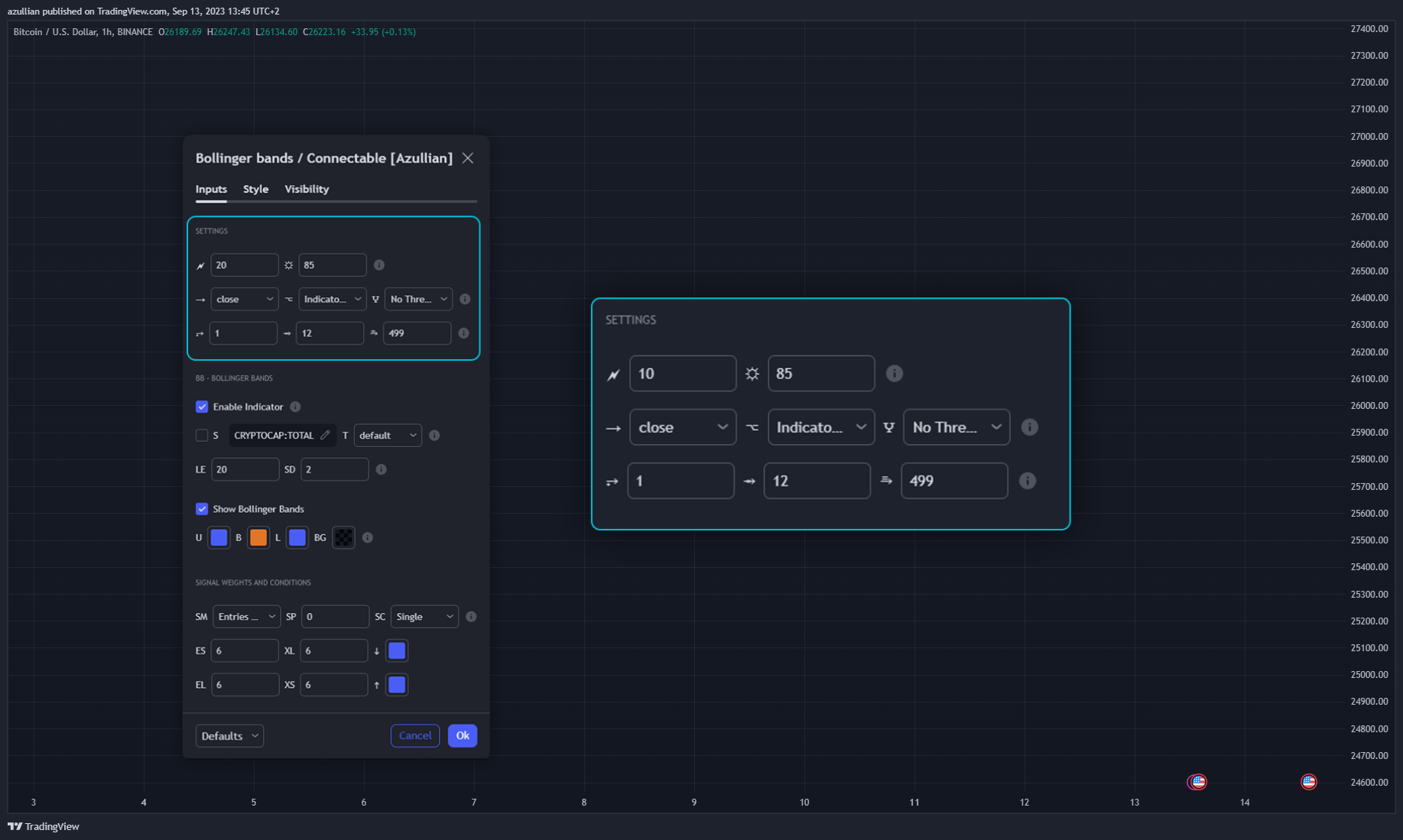Click the XL weight field
The image size is (1403, 840).
(x=334, y=650)
